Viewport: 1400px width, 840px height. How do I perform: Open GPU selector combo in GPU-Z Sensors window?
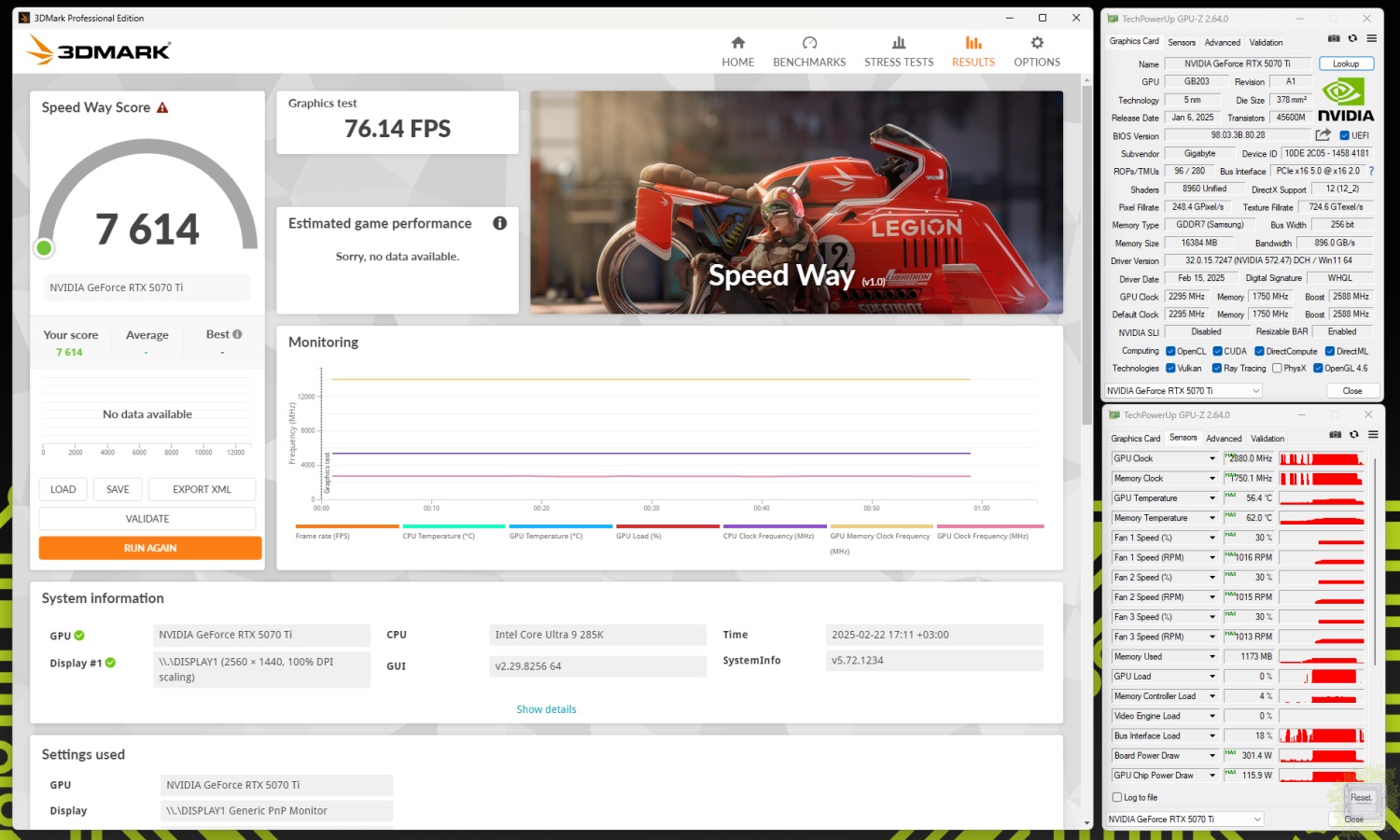(x=1185, y=819)
